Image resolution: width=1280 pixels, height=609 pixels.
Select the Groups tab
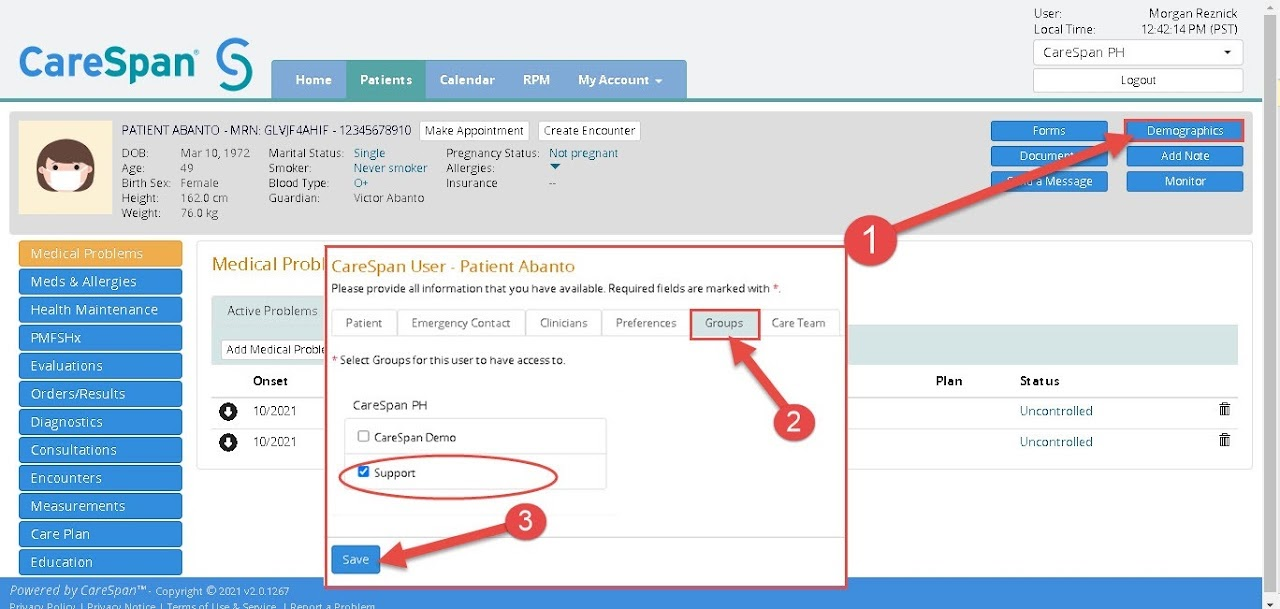pyautogui.click(x=724, y=323)
